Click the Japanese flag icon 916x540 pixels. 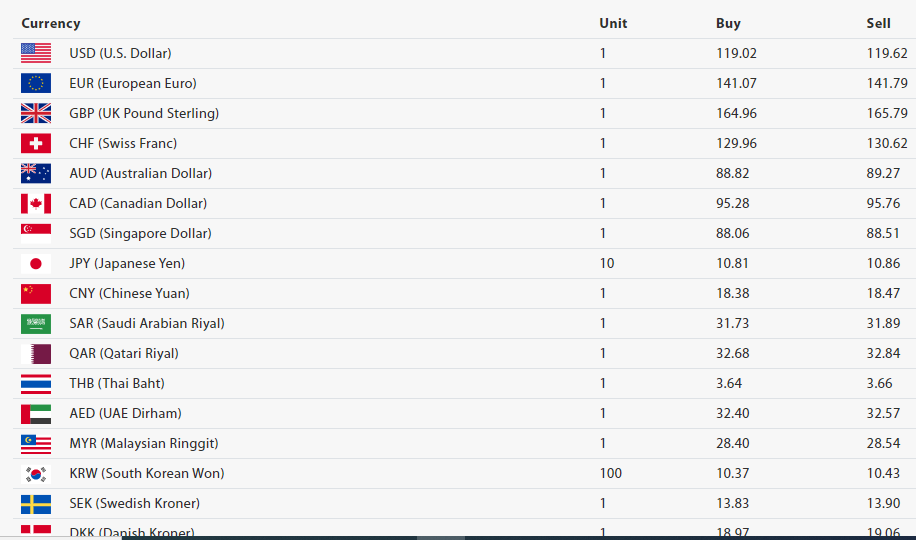click(36, 263)
